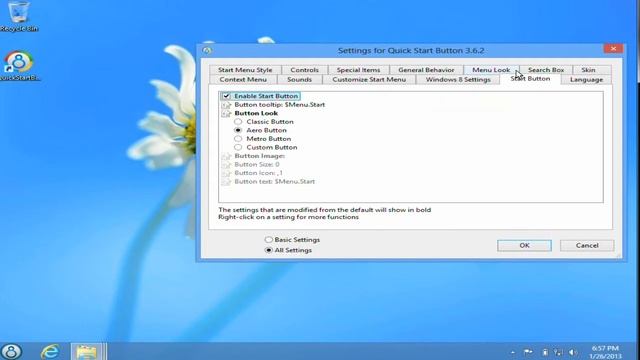Close the settings dialog window
The width and height of the screenshot is (640, 360).
(613, 49)
